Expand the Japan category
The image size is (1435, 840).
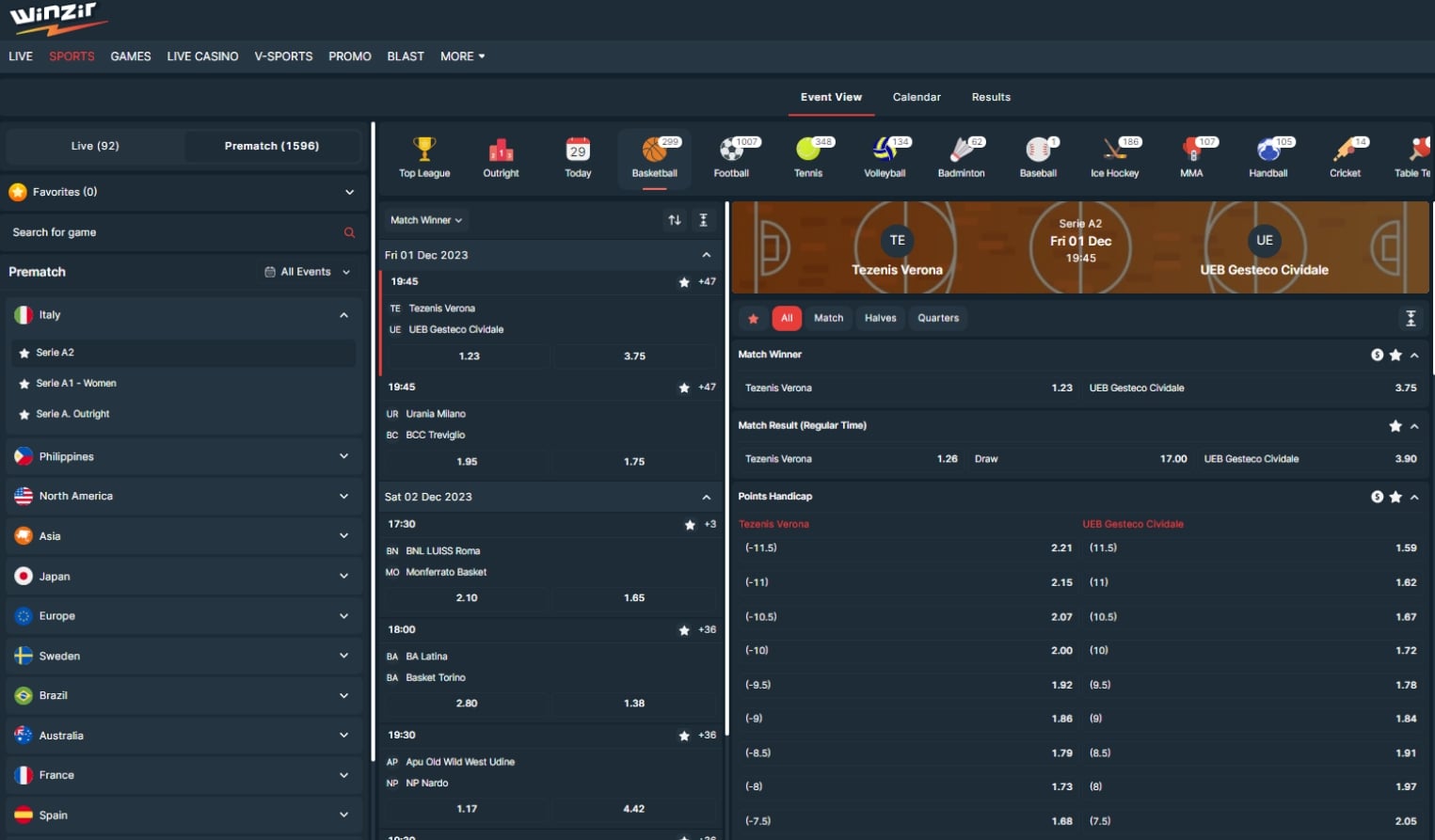(x=343, y=576)
